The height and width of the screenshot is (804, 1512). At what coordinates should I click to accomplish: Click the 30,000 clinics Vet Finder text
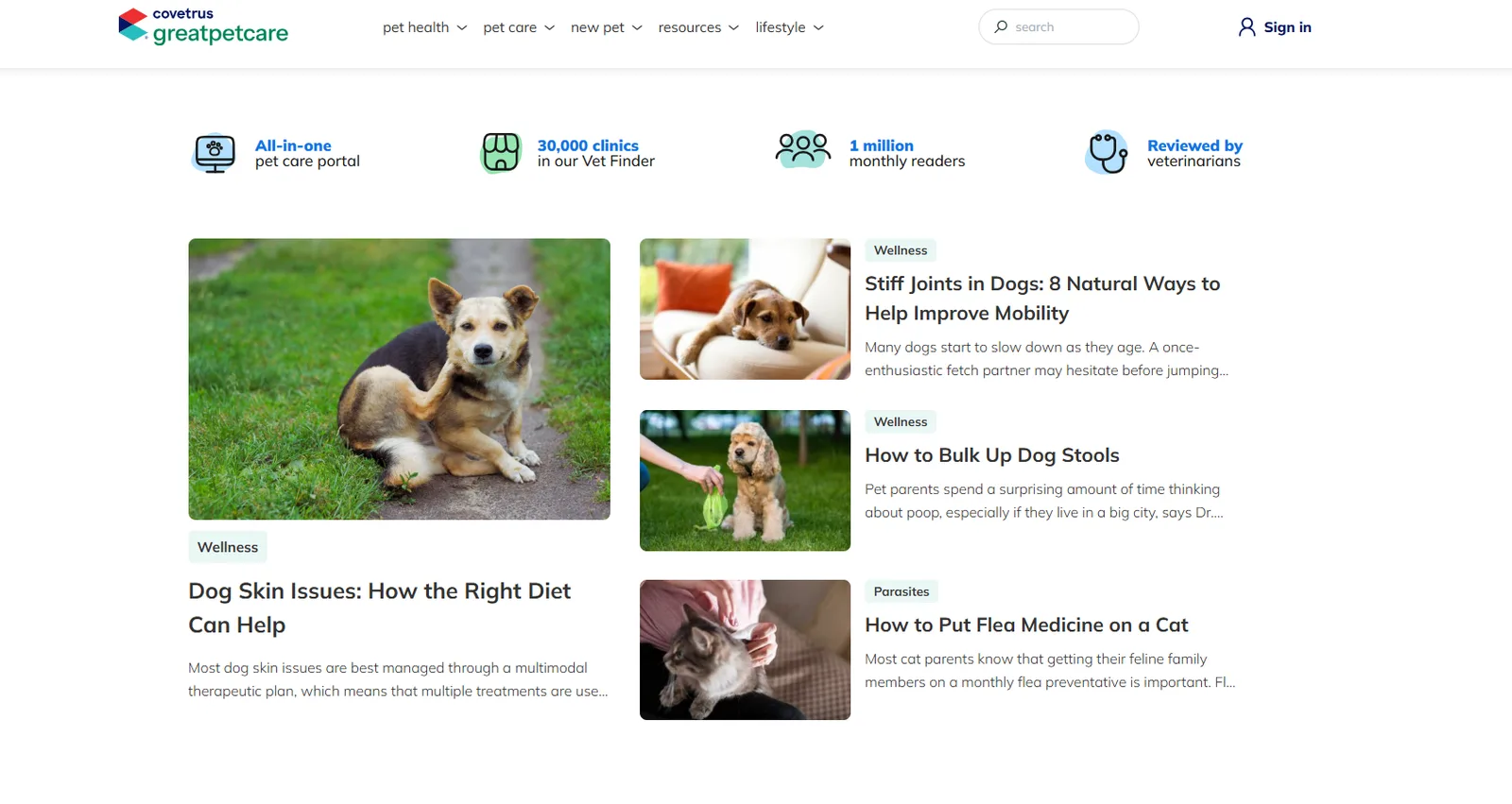click(596, 153)
